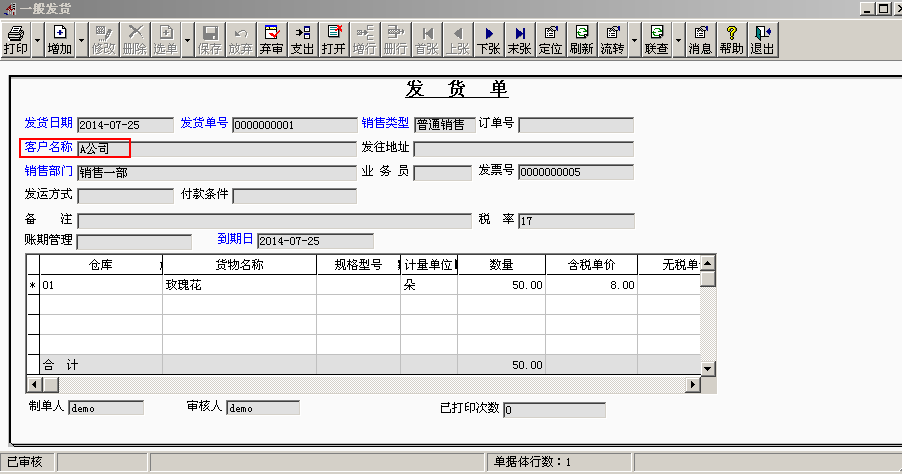The image size is (902, 474).
Task: Expand the dropdown arrow beside 联查
Action: tap(678, 40)
